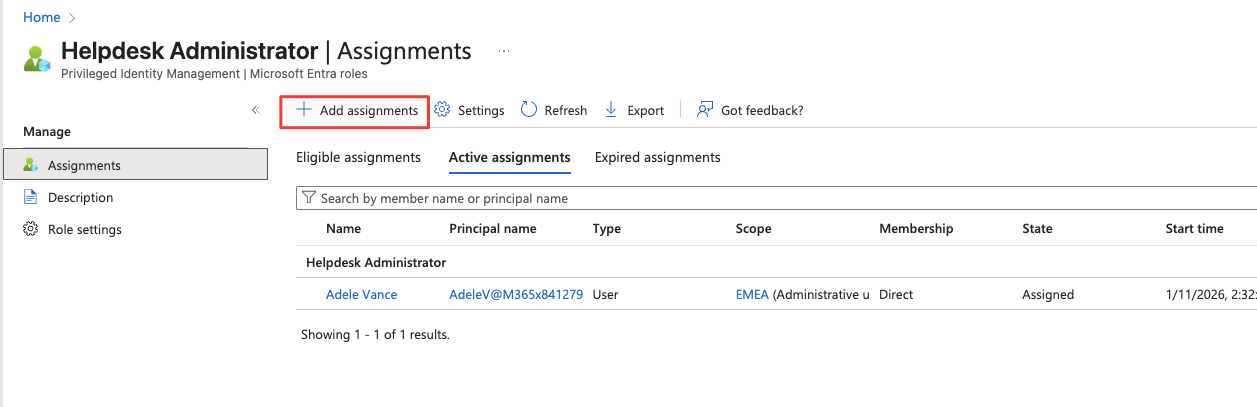The height and width of the screenshot is (407, 1257).
Task: Open the ellipsis more options menu
Action: pyautogui.click(x=504, y=51)
